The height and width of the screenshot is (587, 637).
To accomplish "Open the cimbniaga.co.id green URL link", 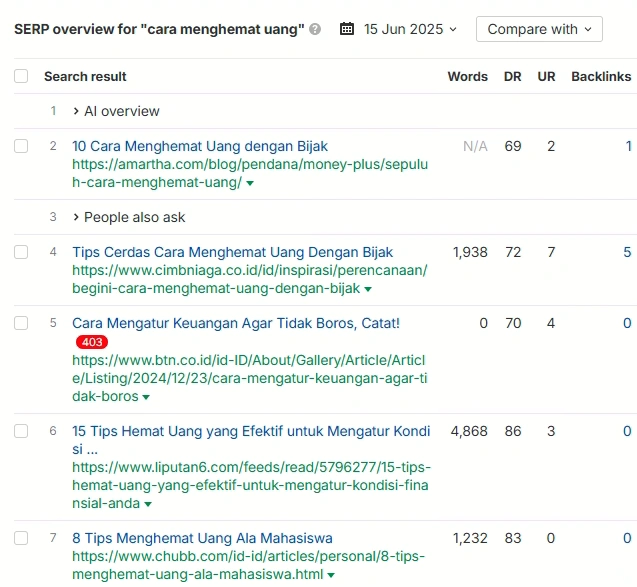I will 250,279.
